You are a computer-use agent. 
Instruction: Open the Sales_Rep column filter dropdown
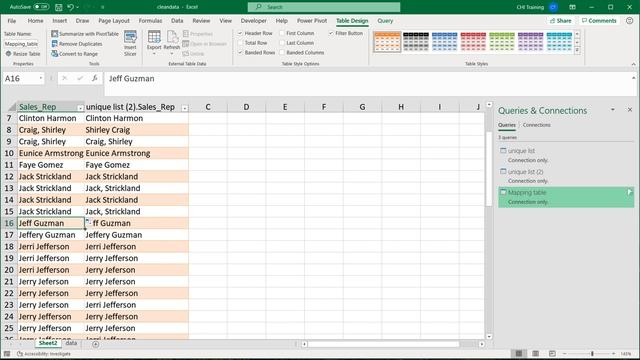tap(80, 108)
